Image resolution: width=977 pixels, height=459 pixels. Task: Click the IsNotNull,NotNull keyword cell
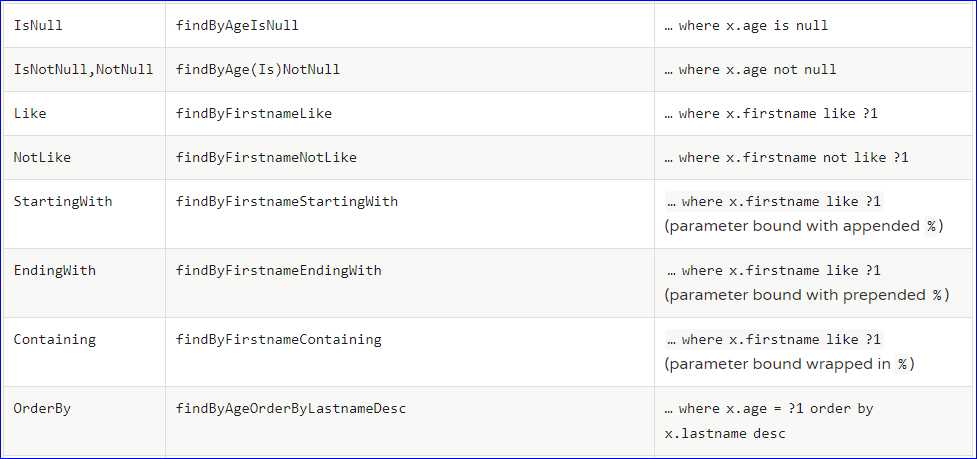coord(83,69)
